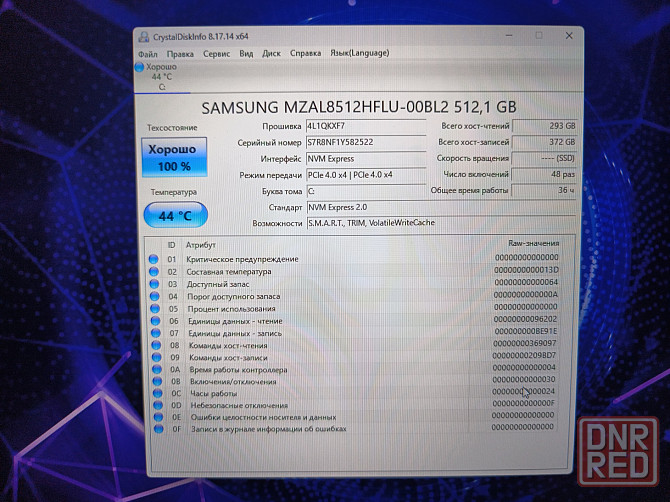The width and height of the screenshot is (670, 502).
Task: Select Ошибки целостности носителя и данных text
Action: [x=263, y=417]
